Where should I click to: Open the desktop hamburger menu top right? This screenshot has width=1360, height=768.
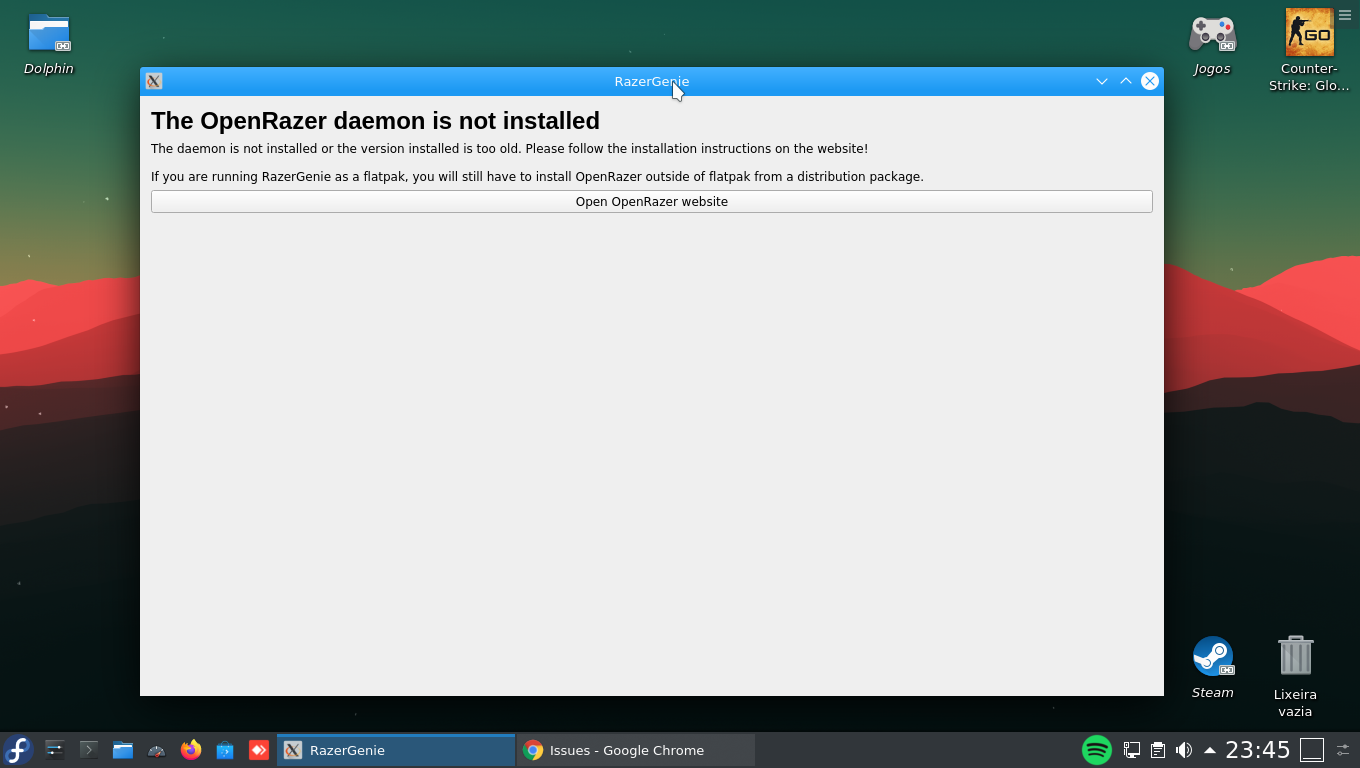click(1345, 15)
